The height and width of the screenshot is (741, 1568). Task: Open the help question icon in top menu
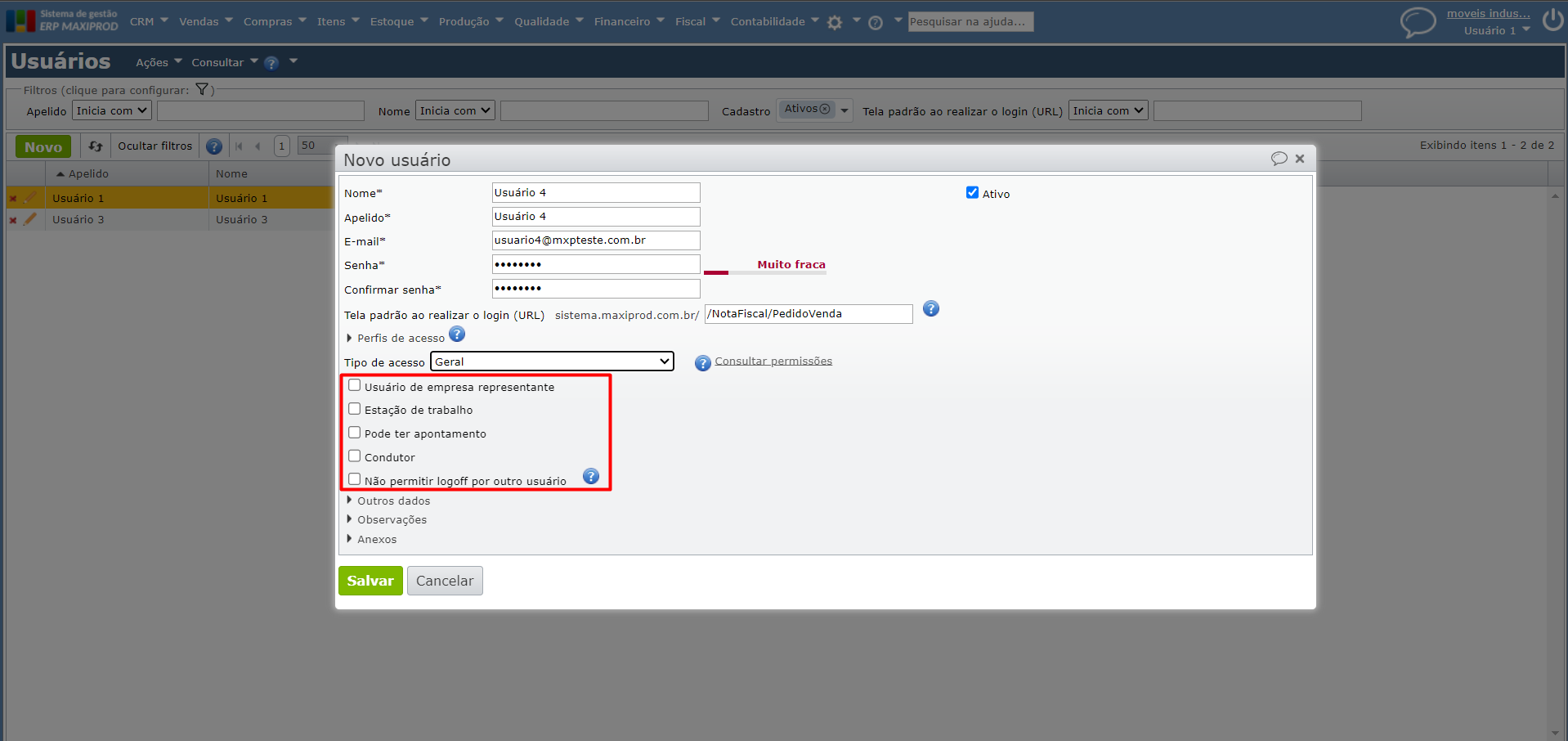point(876,23)
